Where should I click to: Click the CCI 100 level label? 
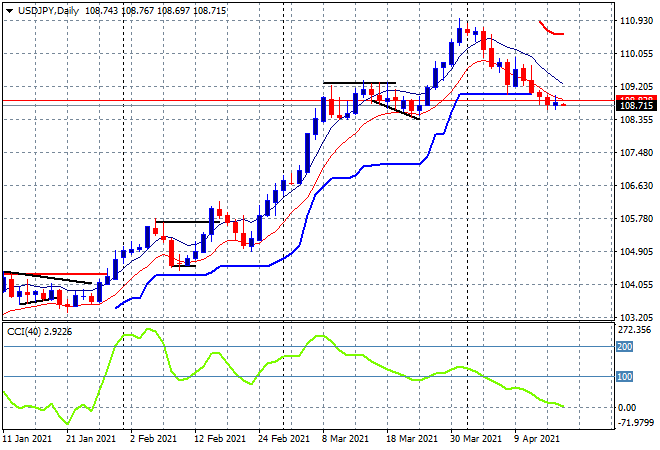tap(625, 376)
